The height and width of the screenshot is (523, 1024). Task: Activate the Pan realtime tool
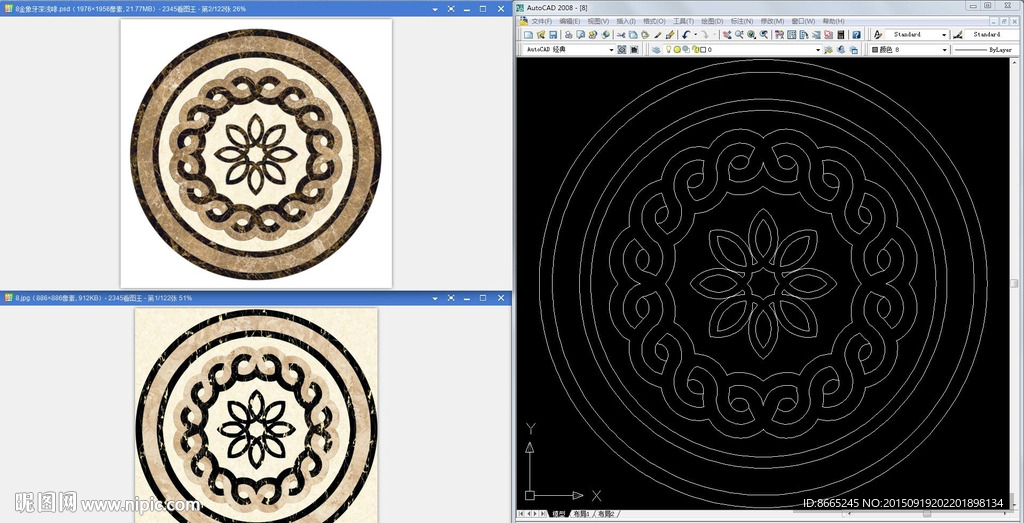click(x=726, y=35)
